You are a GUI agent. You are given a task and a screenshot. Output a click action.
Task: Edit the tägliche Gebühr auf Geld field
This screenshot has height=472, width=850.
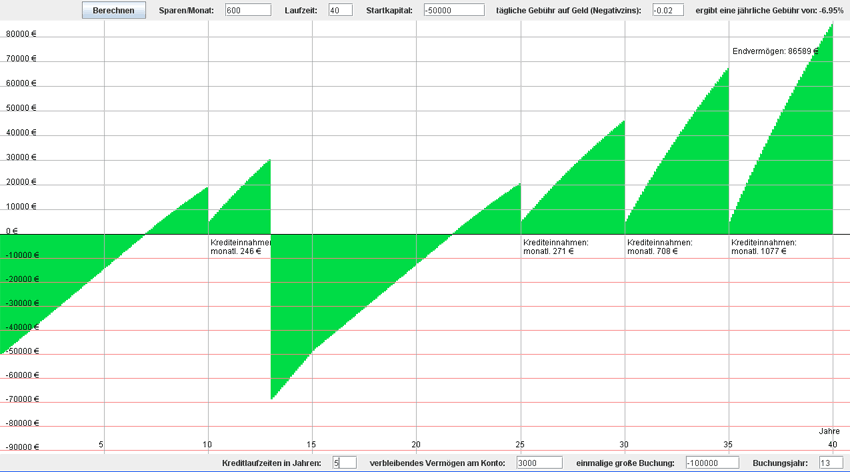[667, 10]
